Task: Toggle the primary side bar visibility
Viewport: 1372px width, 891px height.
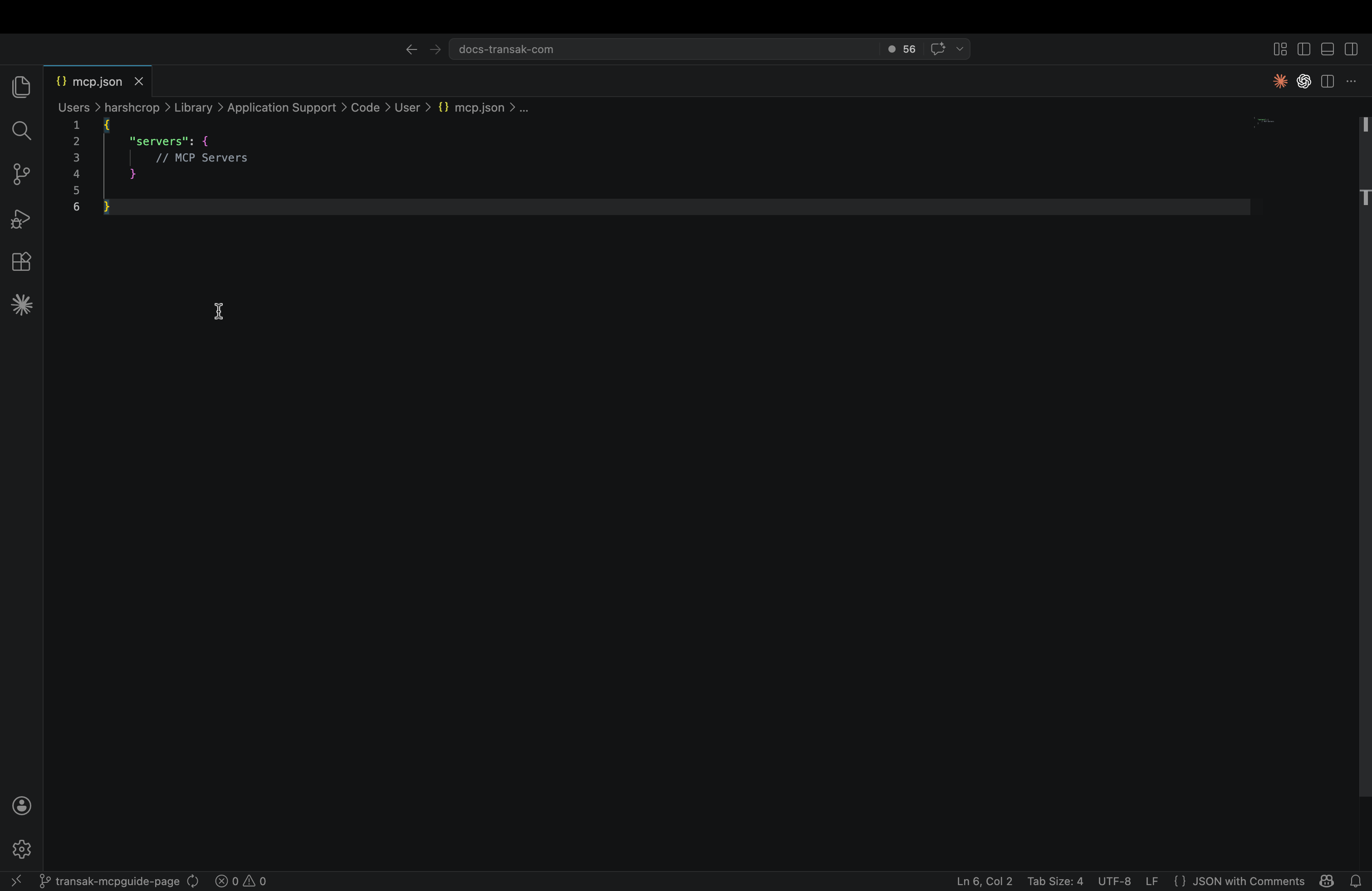Action: pyautogui.click(x=1303, y=49)
